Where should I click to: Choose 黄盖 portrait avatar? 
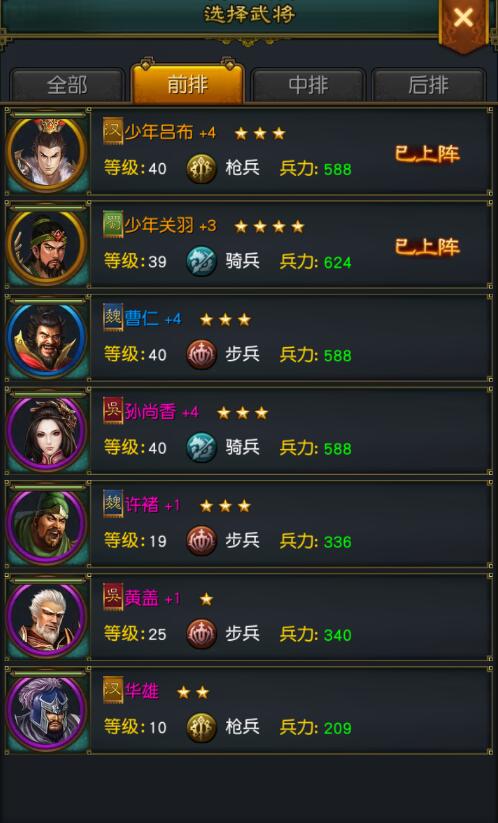47,619
